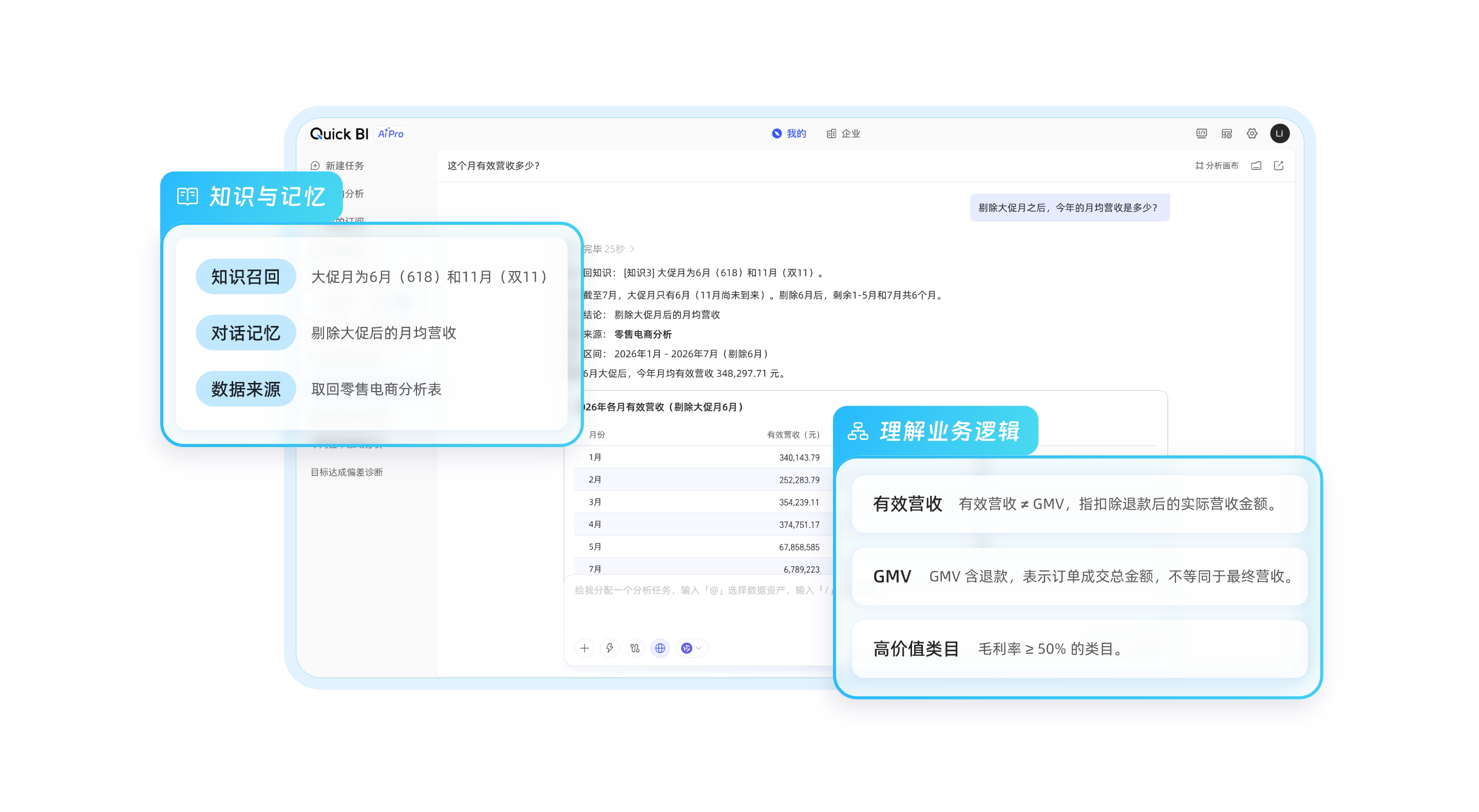Click the GMV definition card
This screenshot has height=812, width=1479.
point(1079,577)
